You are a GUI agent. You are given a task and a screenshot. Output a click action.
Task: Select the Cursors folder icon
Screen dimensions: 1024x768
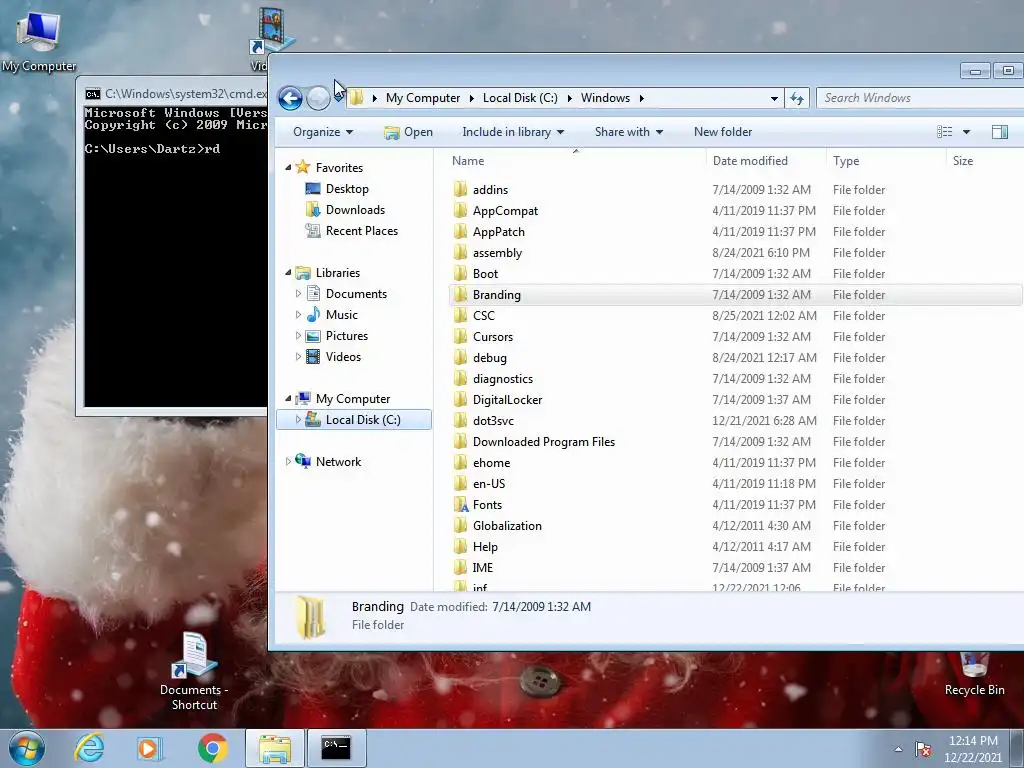tap(460, 336)
